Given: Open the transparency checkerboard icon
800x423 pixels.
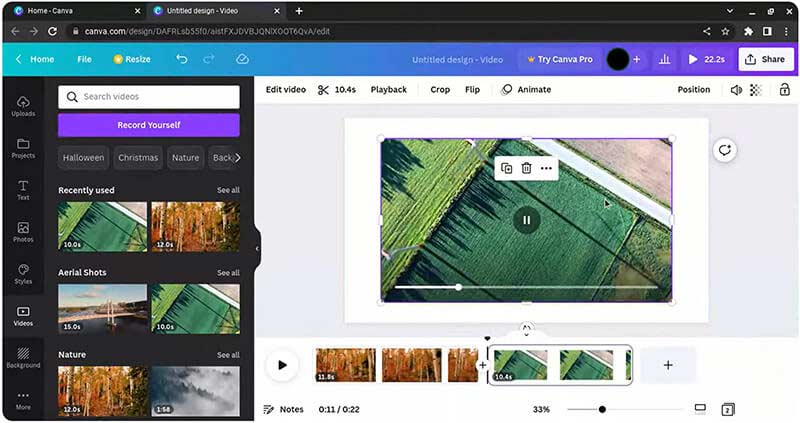Looking at the screenshot, I should click(x=756, y=89).
